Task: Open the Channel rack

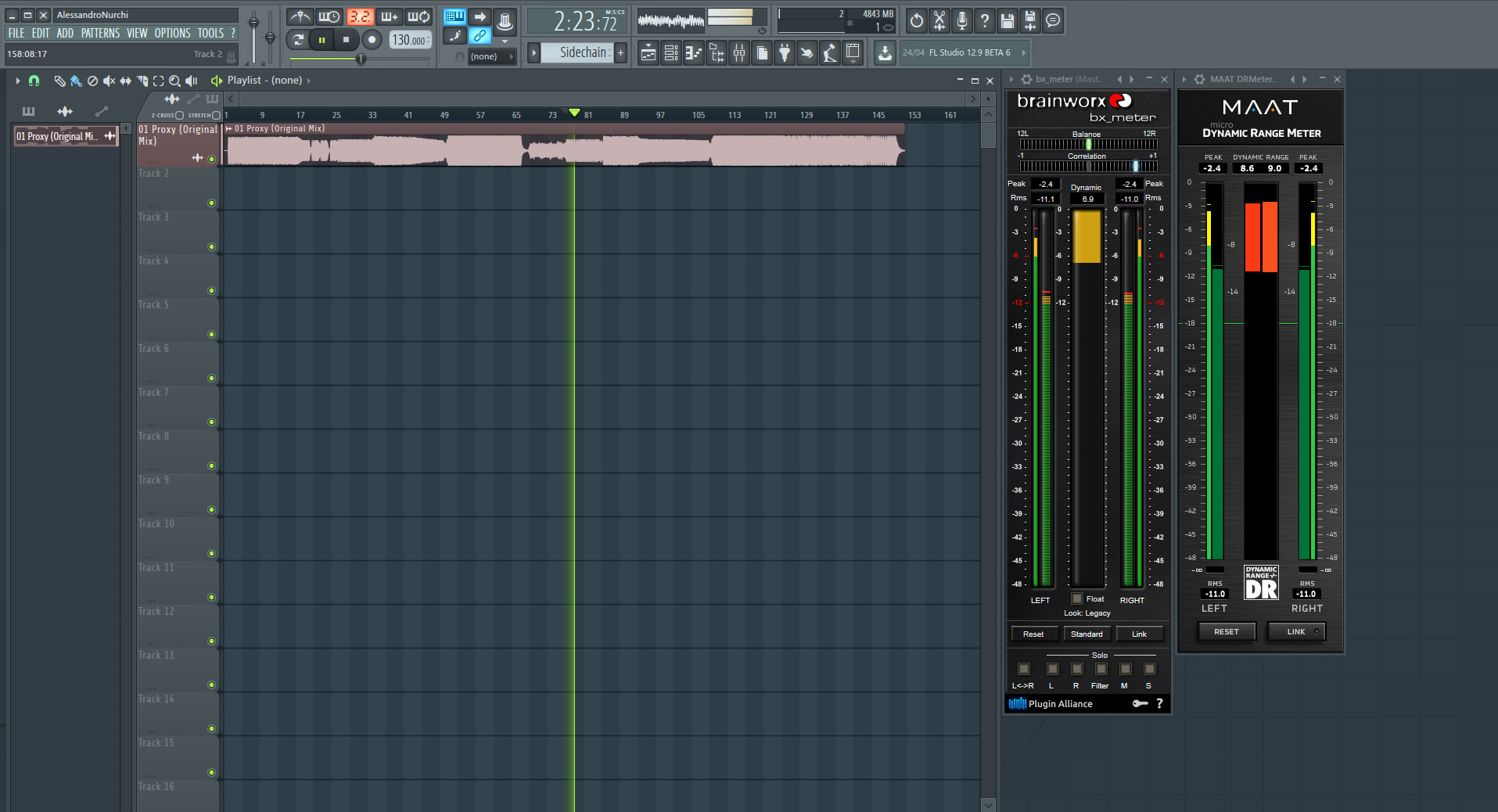Action: click(671, 53)
